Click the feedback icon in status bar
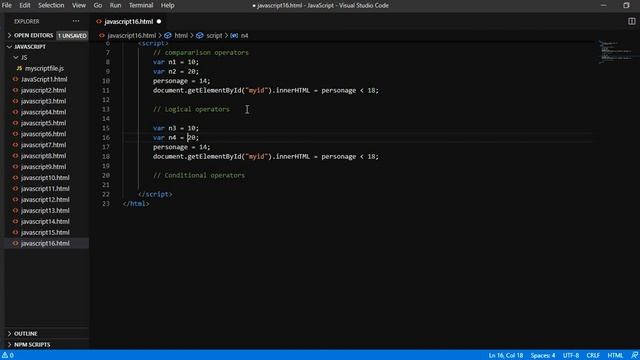 click(634, 355)
